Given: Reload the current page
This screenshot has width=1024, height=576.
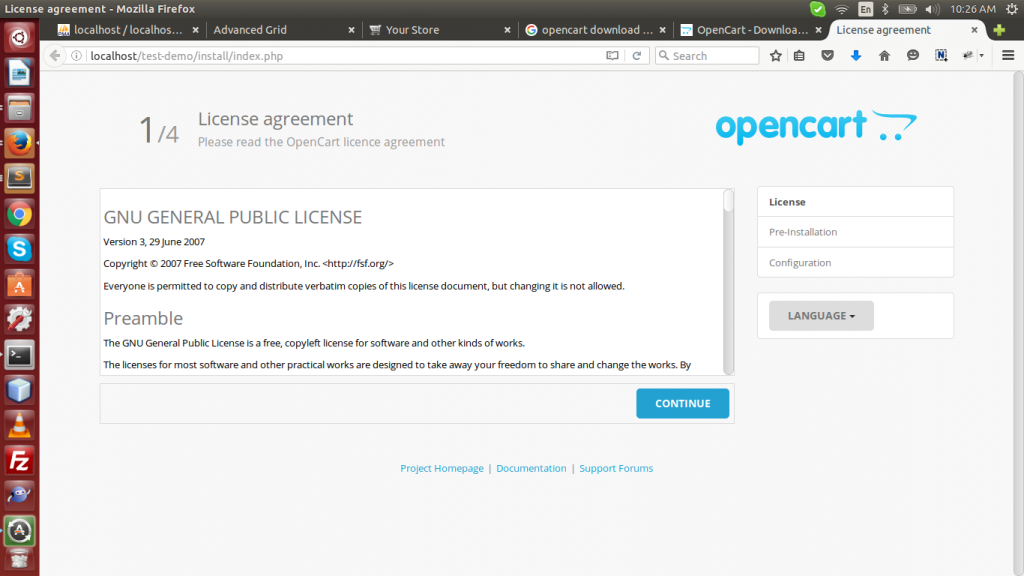Looking at the screenshot, I should 637,56.
